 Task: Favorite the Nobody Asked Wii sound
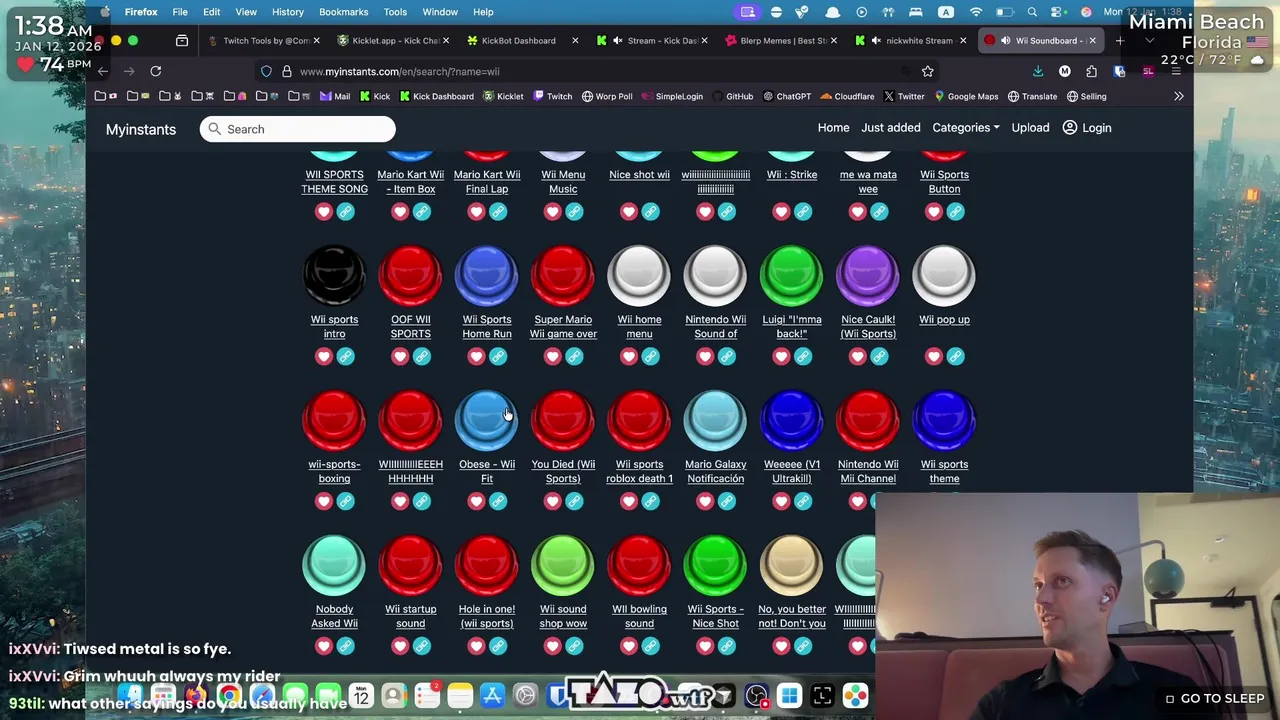pos(323,646)
